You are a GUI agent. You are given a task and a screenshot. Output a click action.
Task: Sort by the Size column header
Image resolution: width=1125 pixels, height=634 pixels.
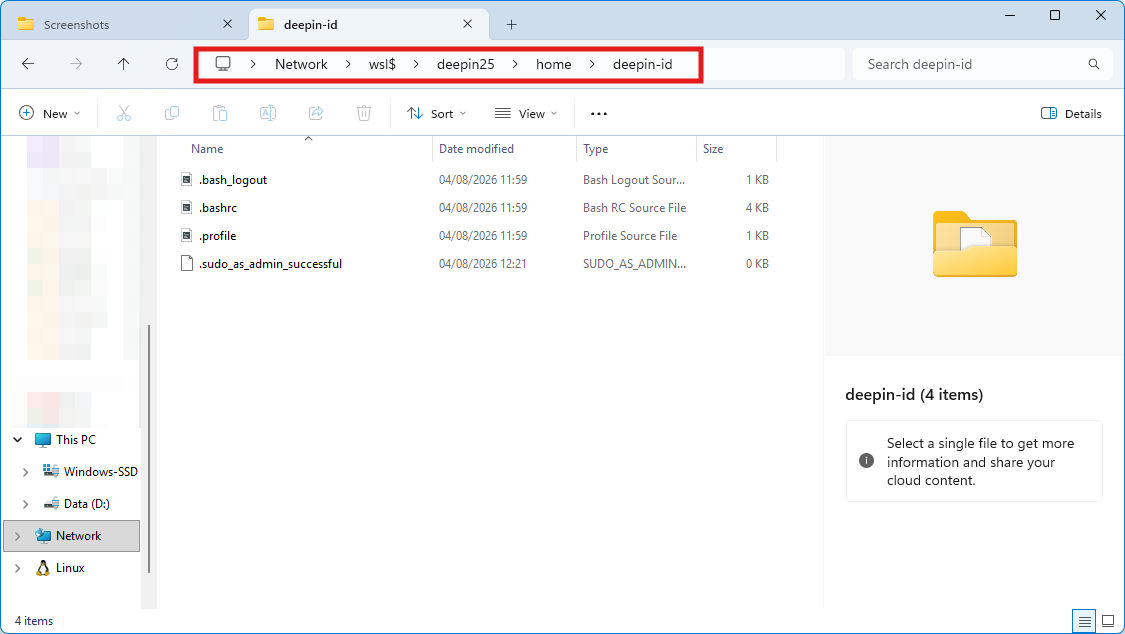pyautogui.click(x=713, y=148)
